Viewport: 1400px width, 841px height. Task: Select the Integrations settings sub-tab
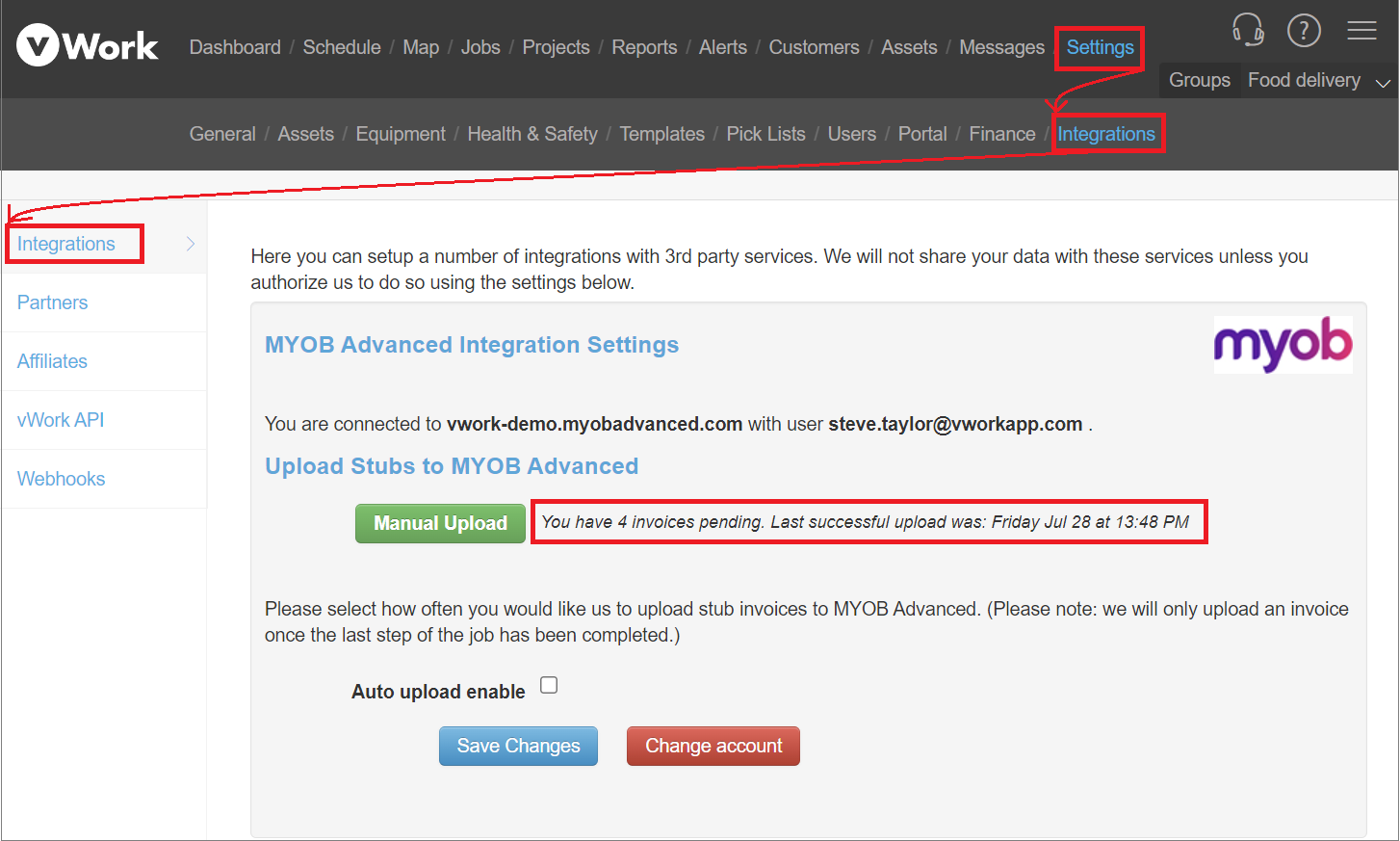tap(1106, 134)
